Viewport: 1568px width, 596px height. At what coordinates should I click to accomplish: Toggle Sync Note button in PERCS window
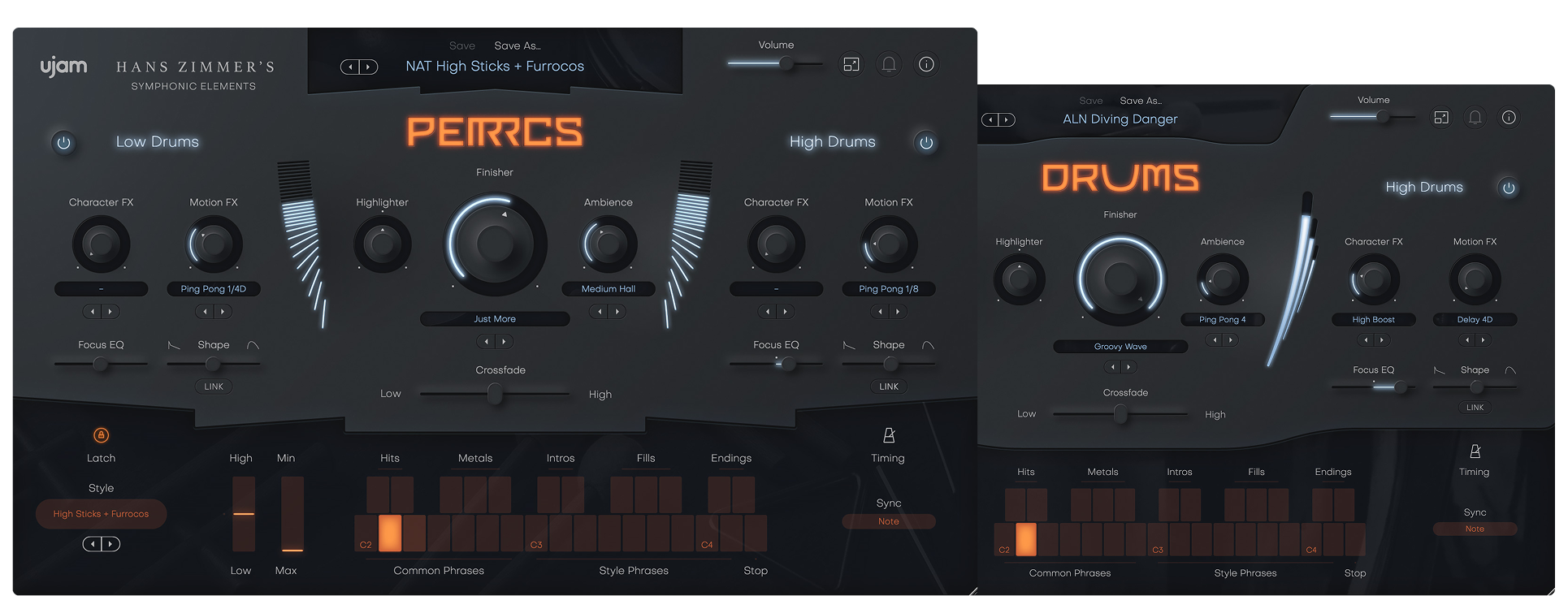(889, 521)
